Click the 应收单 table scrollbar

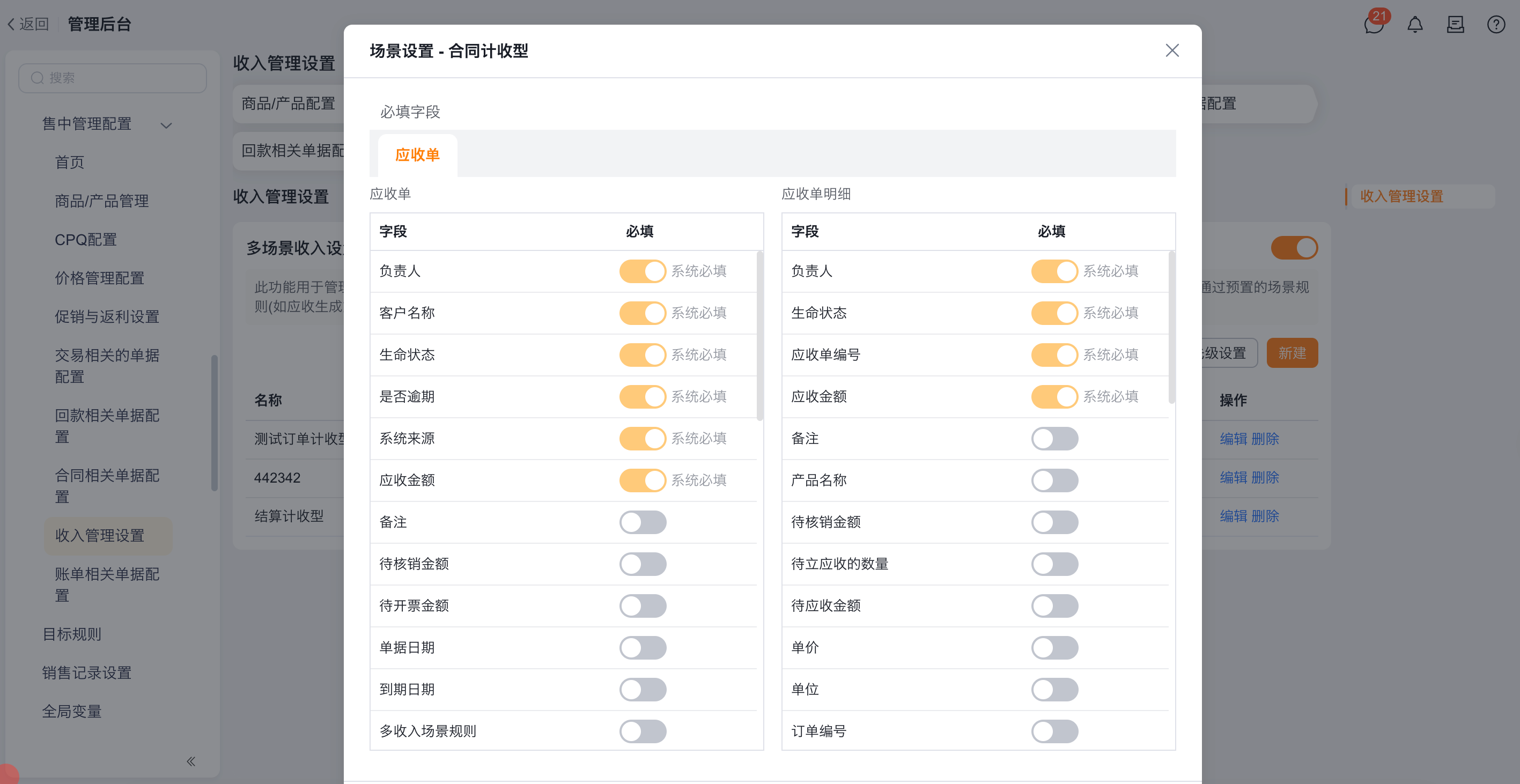(759, 336)
